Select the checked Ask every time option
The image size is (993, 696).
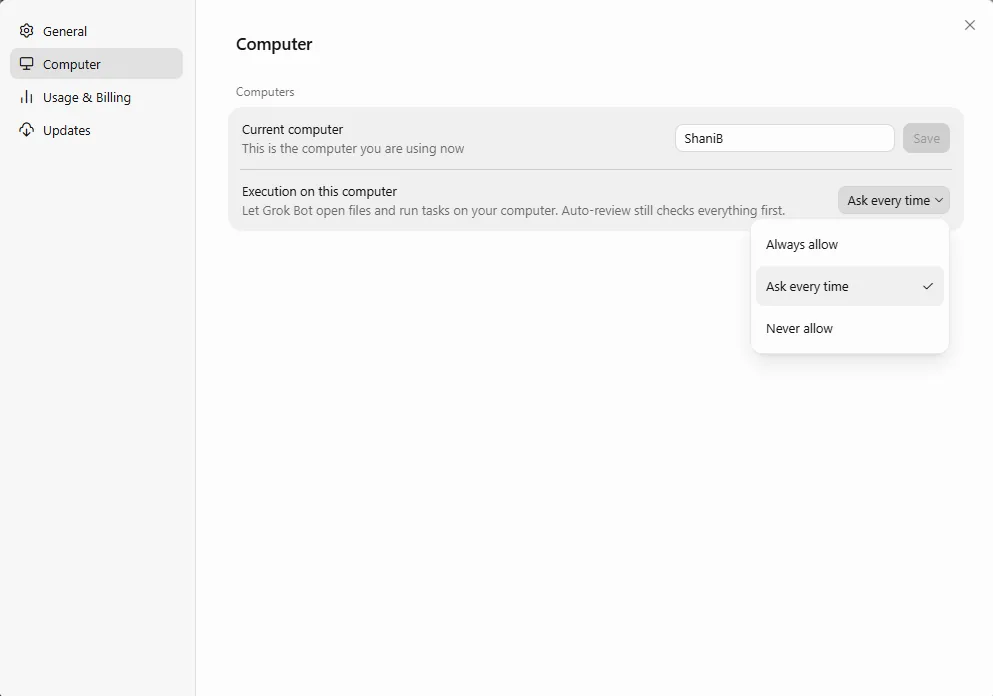pyautogui.click(x=849, y=286)
